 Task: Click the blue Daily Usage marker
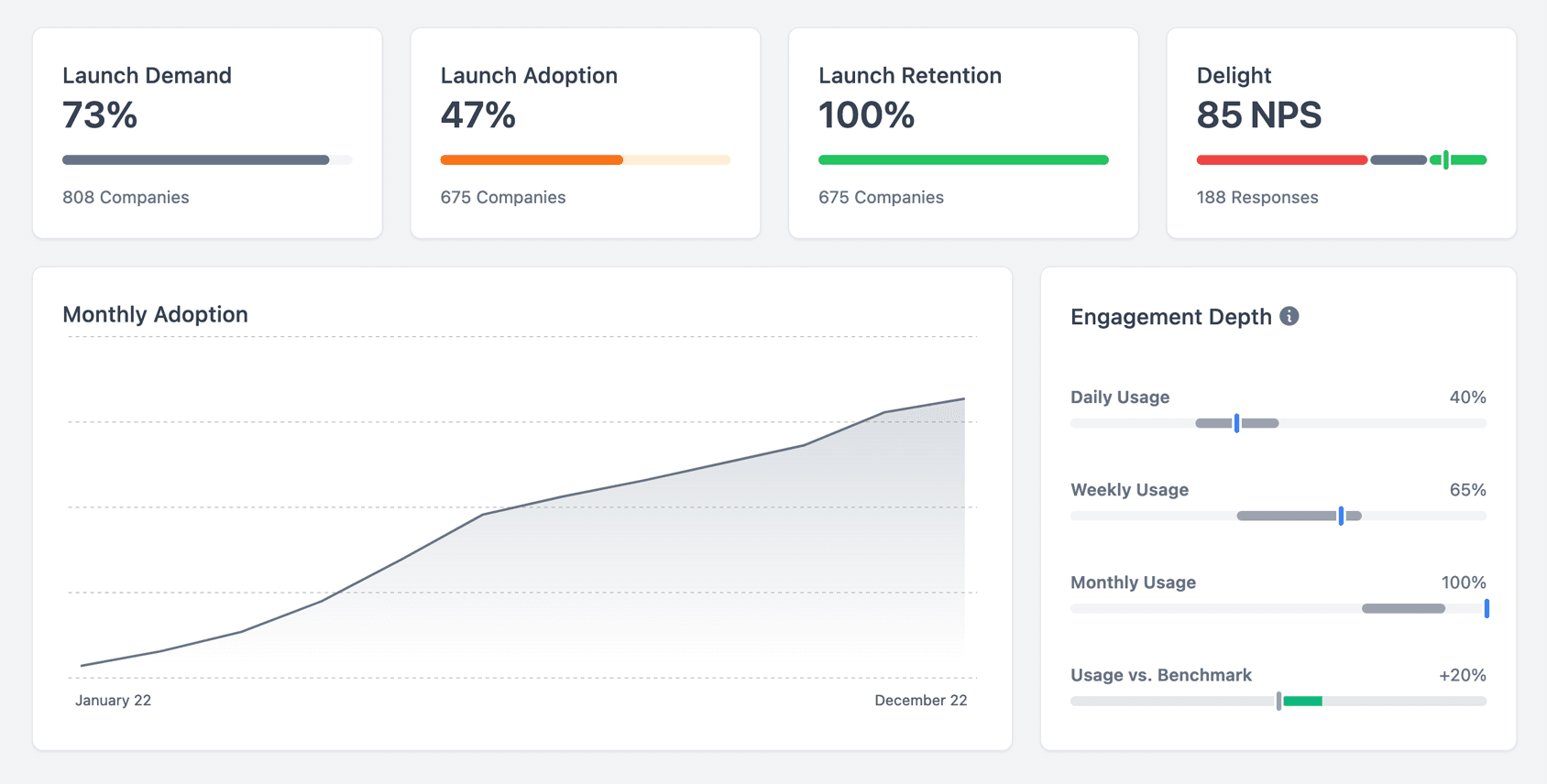[1236, 423]
